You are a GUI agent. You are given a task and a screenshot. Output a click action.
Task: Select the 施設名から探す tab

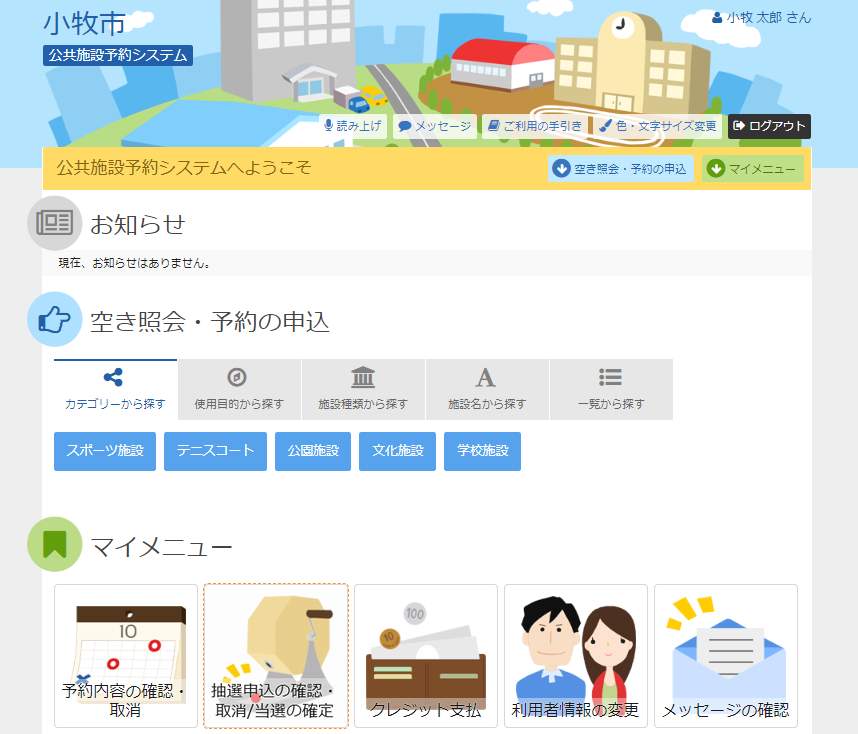[x=487, y=389]
